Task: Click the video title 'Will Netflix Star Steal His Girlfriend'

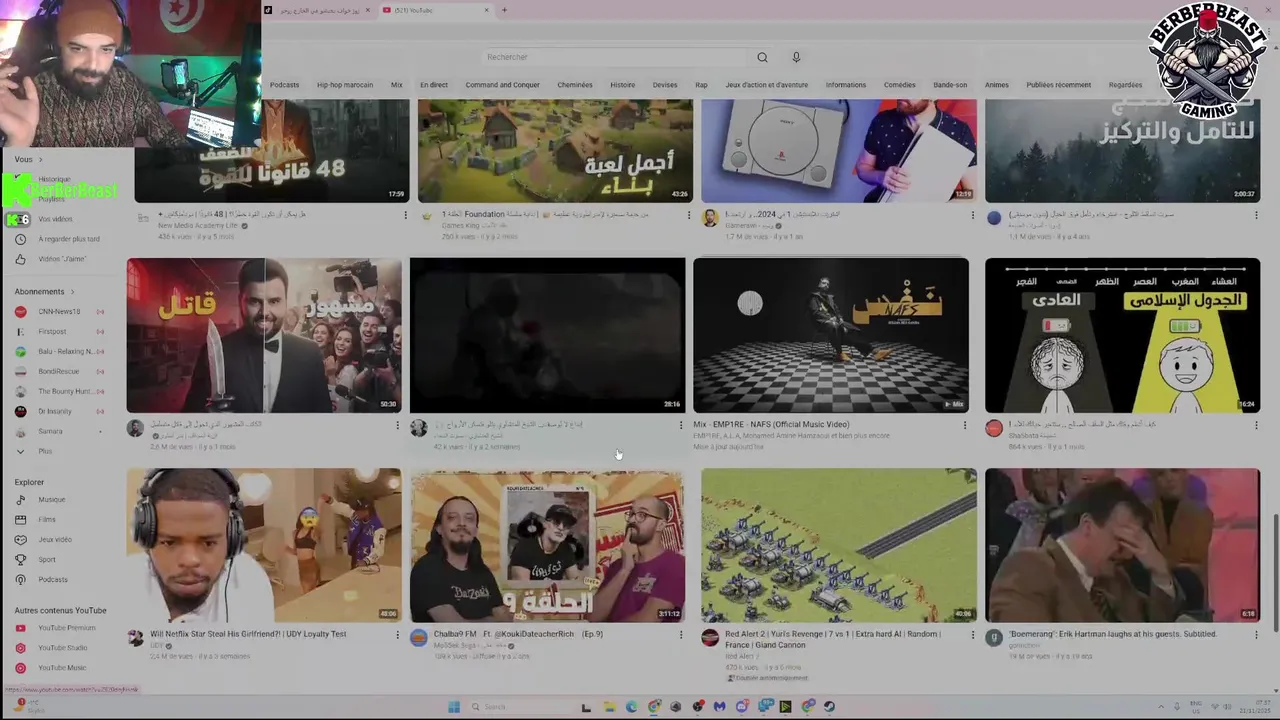Action: pyautogui.click(x=248, y=634)
